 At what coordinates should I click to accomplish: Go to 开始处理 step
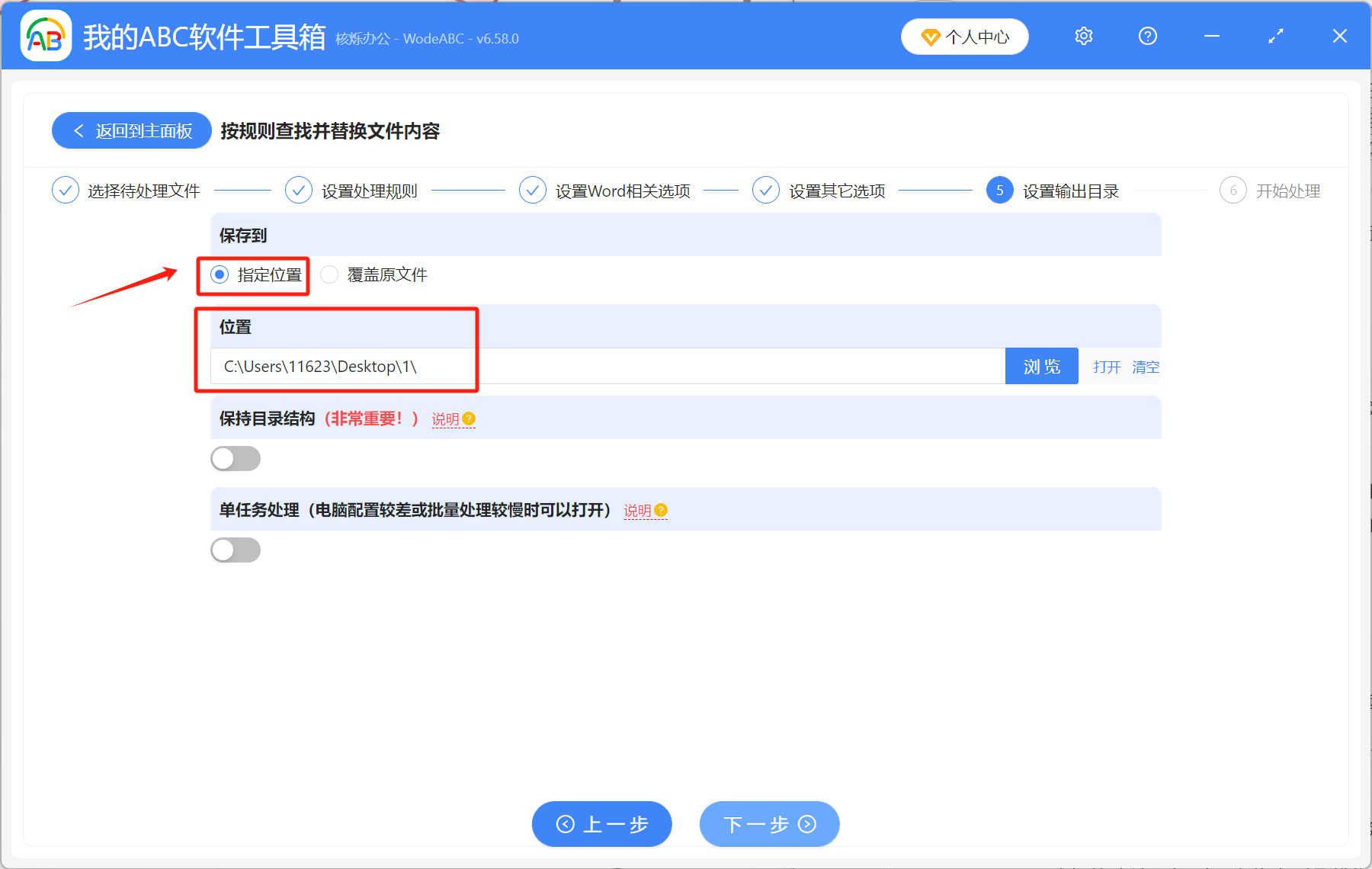click(x=1288, y=191)
